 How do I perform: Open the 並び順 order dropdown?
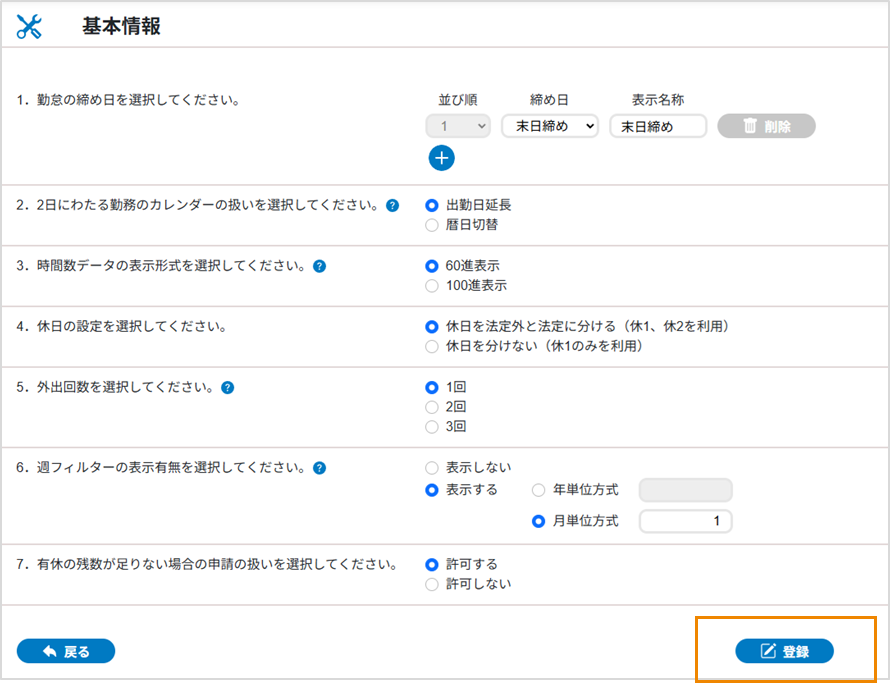(x=458, y=126)
